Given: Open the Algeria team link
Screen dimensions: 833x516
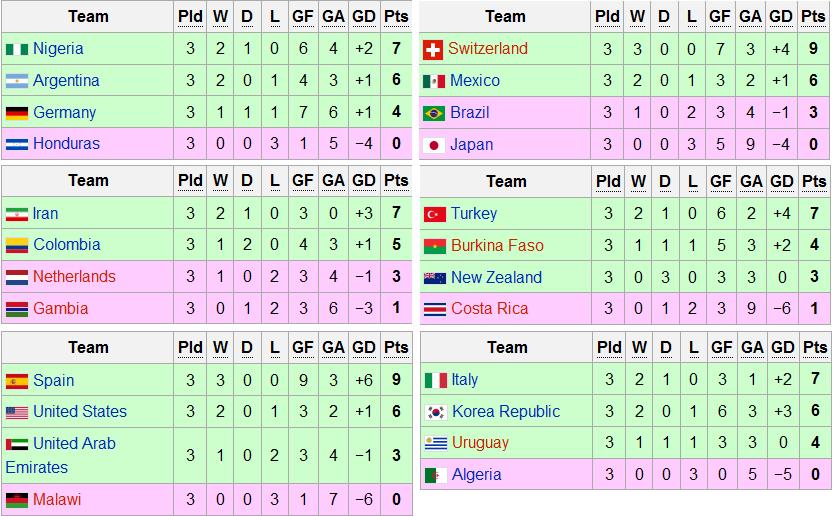Looking at the screenshot, I should pyautogui.click(x=476, y=475).
